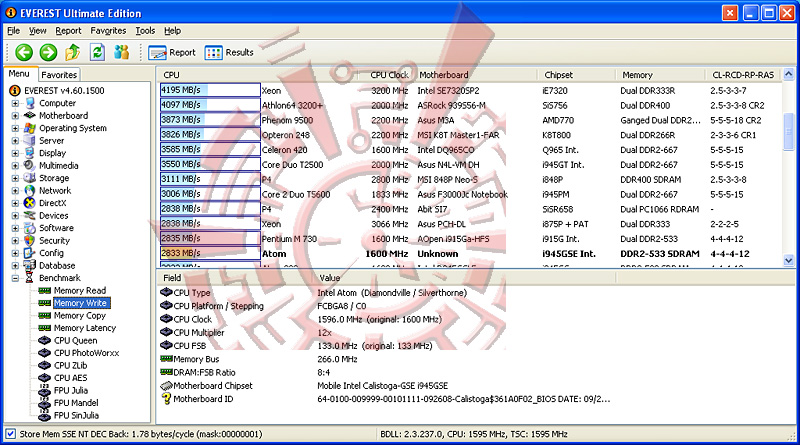Click the results list scroll up arrow
Viewport: 800px width, 445px height.
coord(788,75)
